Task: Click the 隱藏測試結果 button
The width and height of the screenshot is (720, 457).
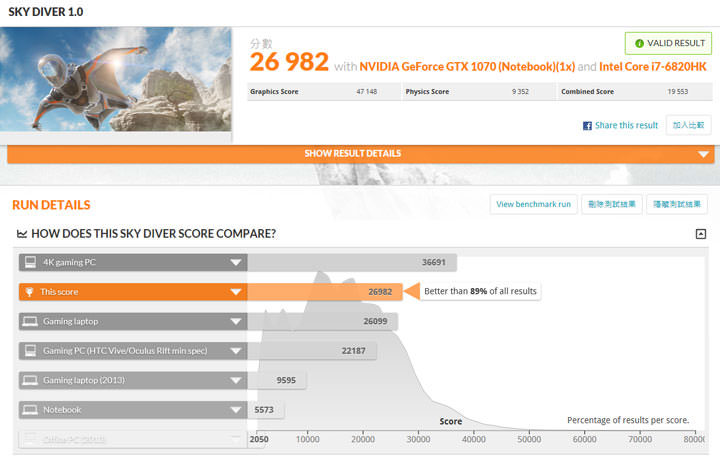Action: pyautogui.click(x=677, y=204)
